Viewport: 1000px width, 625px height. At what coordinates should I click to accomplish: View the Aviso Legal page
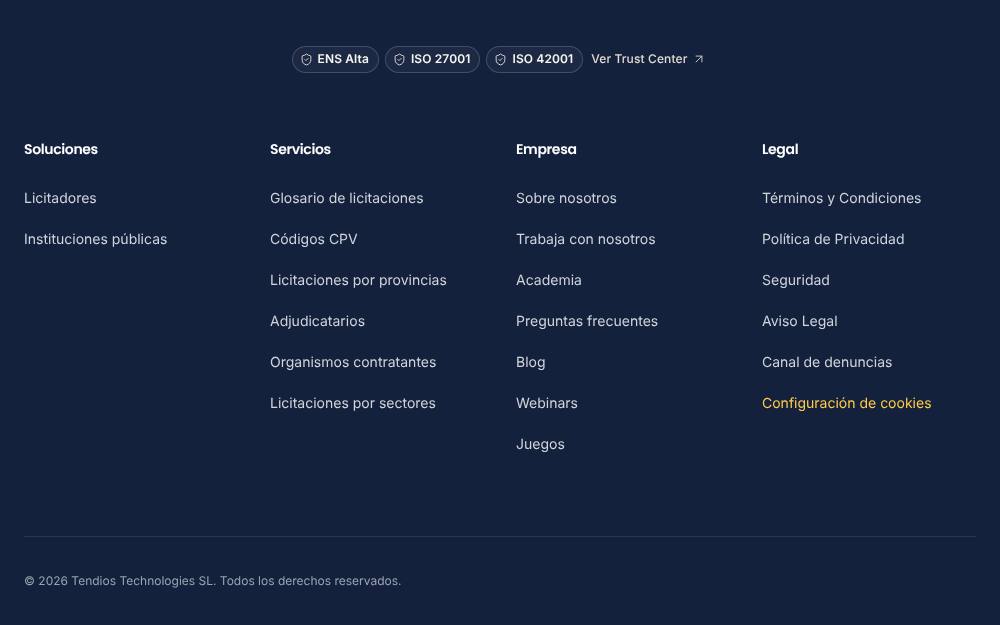pyautogui.click(x=800, y=321)
